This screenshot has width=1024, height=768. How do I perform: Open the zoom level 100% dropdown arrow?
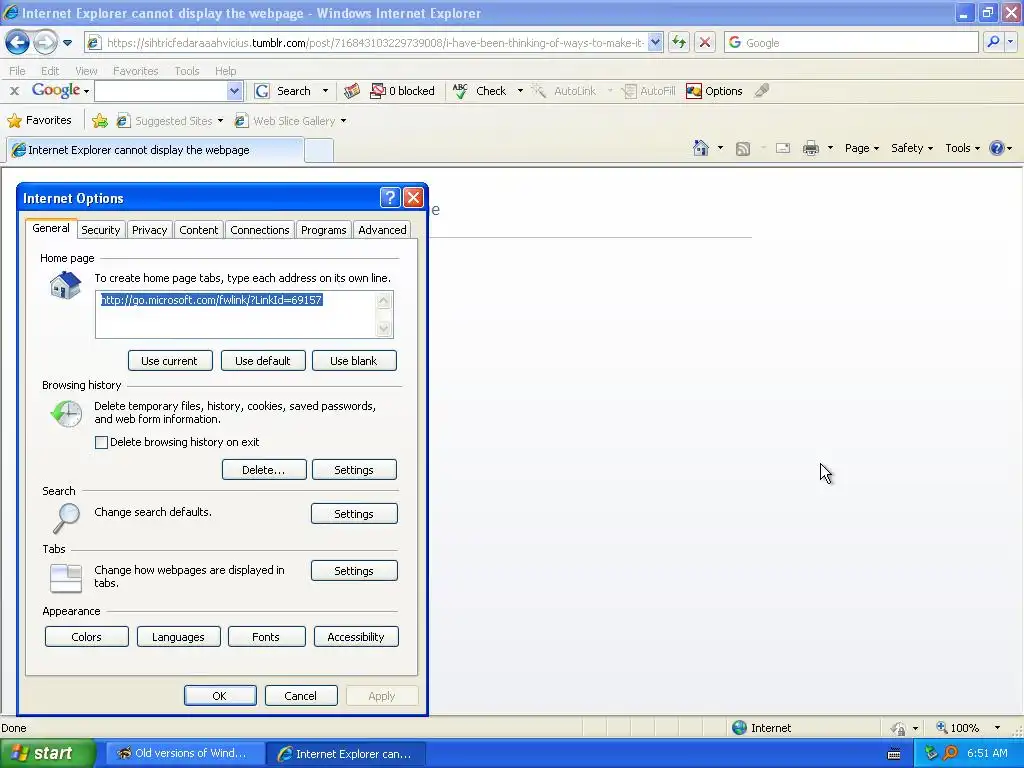tap(997, 728)
